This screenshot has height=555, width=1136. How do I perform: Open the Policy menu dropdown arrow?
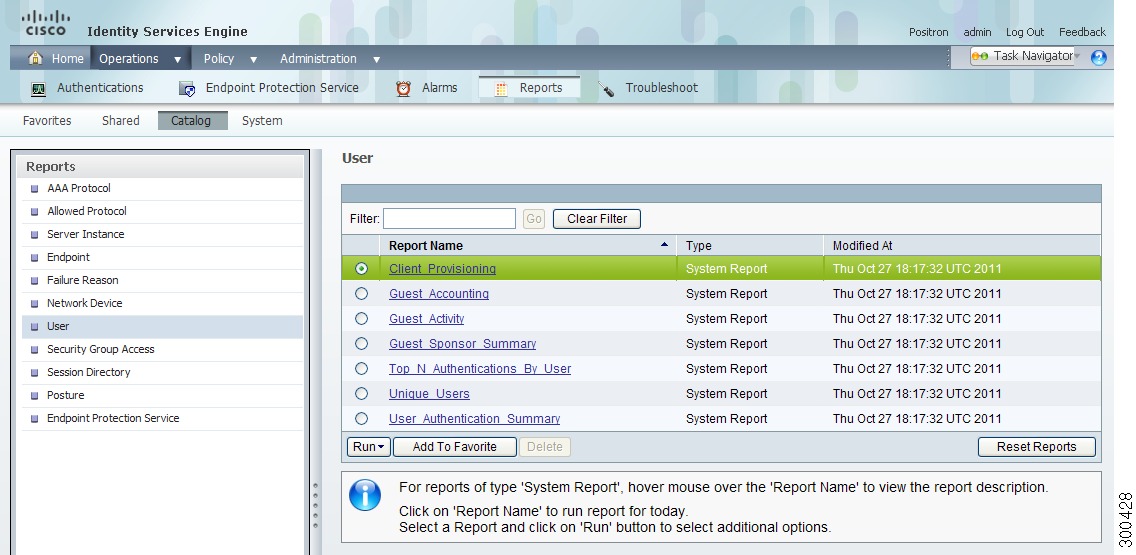tap(253, 59)
